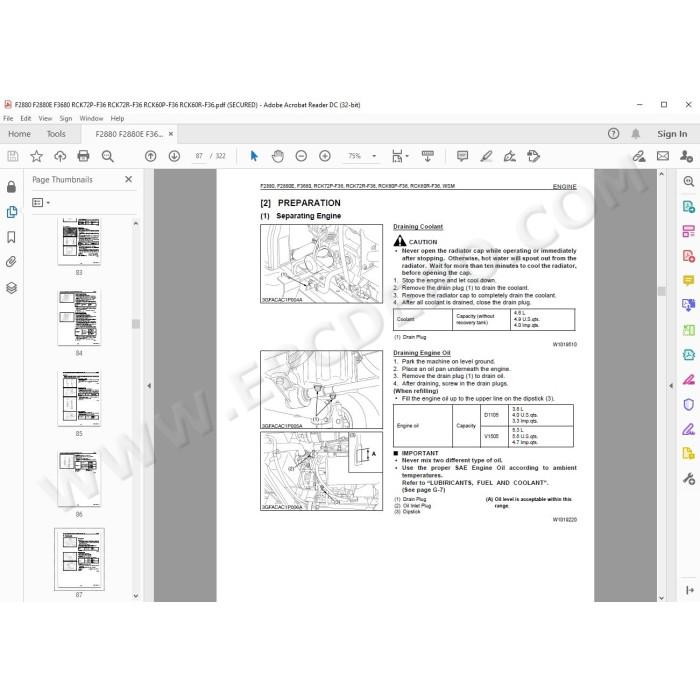The width and height of the screenshot is (700, 700).
Task: Collapse the right pane with arrow
Action: (671, 386)
